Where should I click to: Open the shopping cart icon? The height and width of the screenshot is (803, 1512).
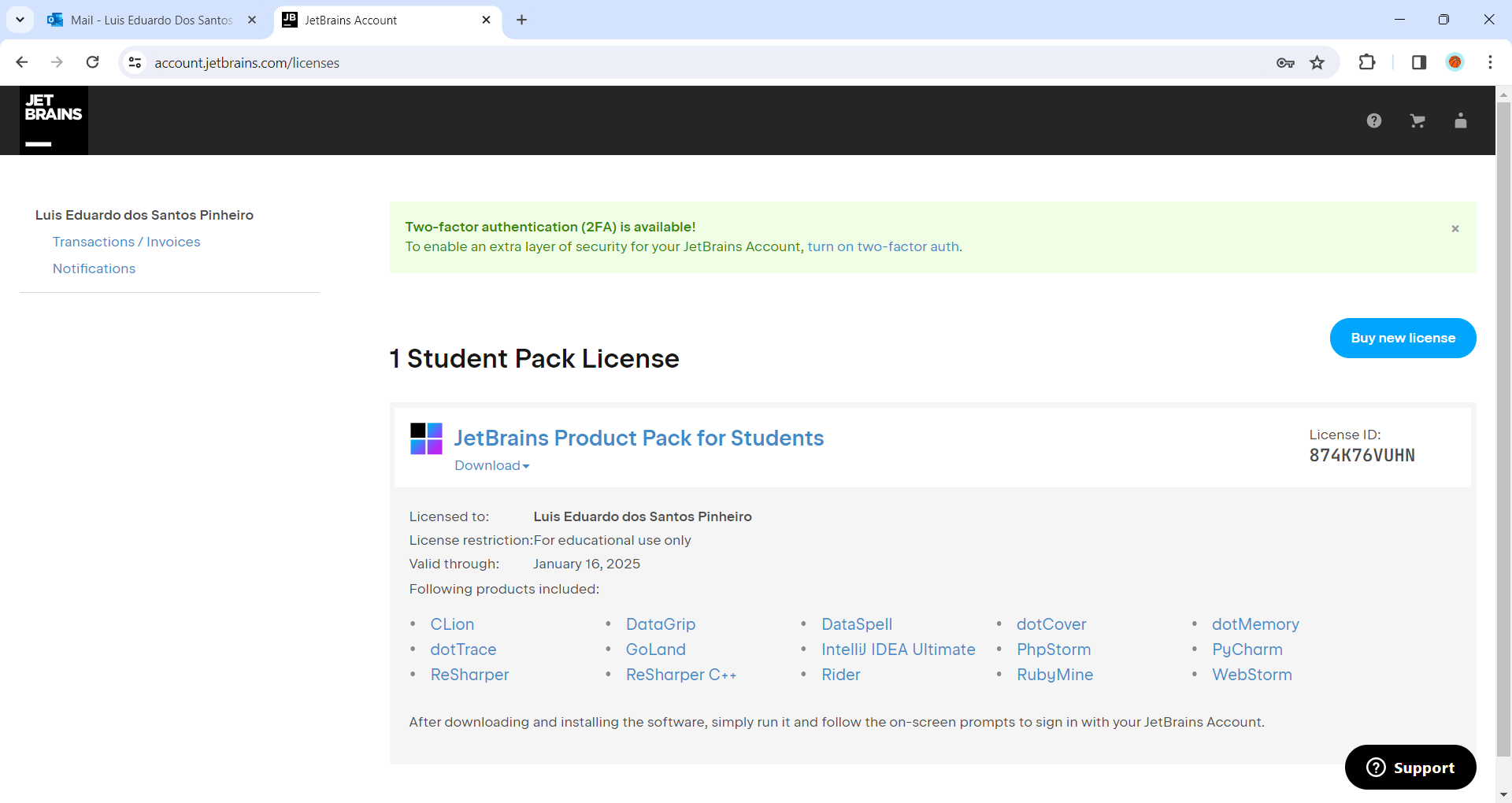[1417, 120]
